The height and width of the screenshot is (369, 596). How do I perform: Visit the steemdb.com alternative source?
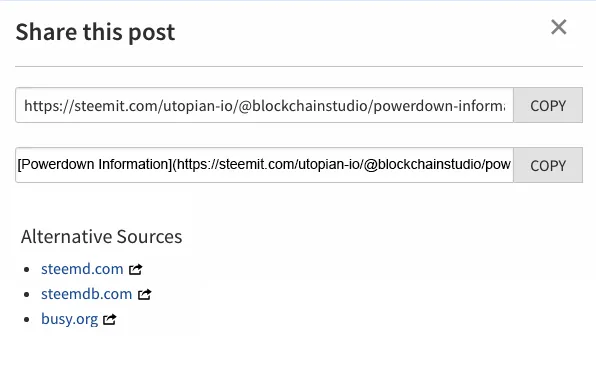tap(87, 294)
